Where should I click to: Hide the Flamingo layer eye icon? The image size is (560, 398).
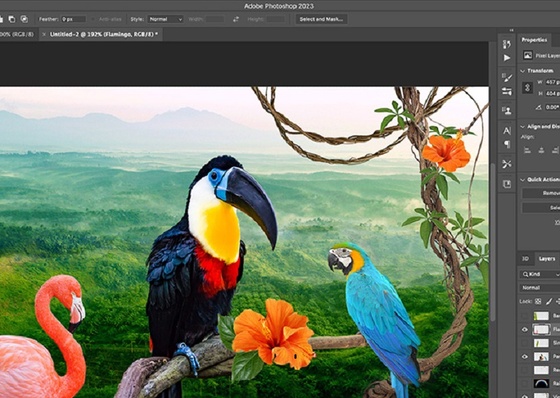(x=525, y=329)
